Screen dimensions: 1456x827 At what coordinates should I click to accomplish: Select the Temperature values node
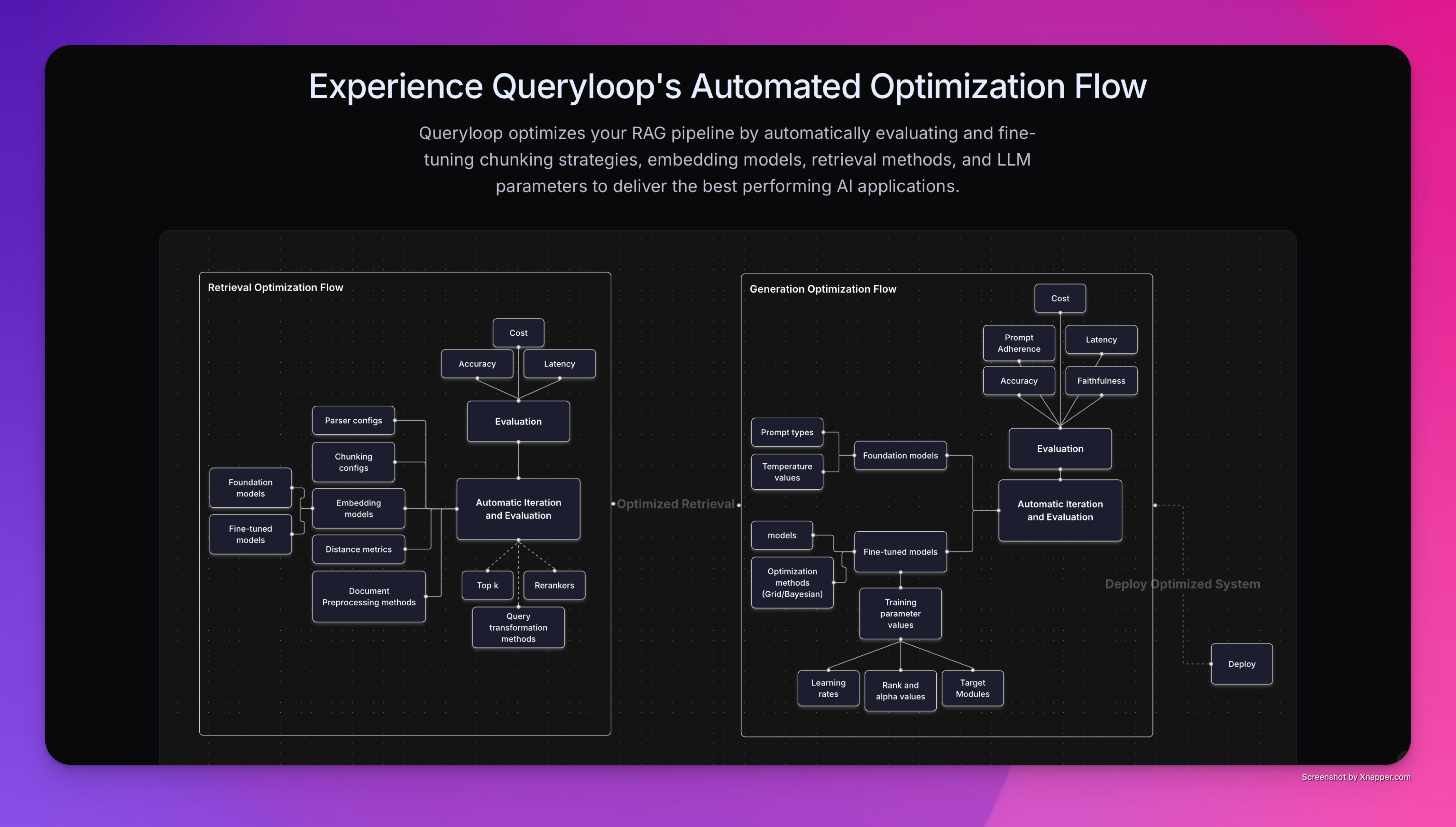click(786, 472)
